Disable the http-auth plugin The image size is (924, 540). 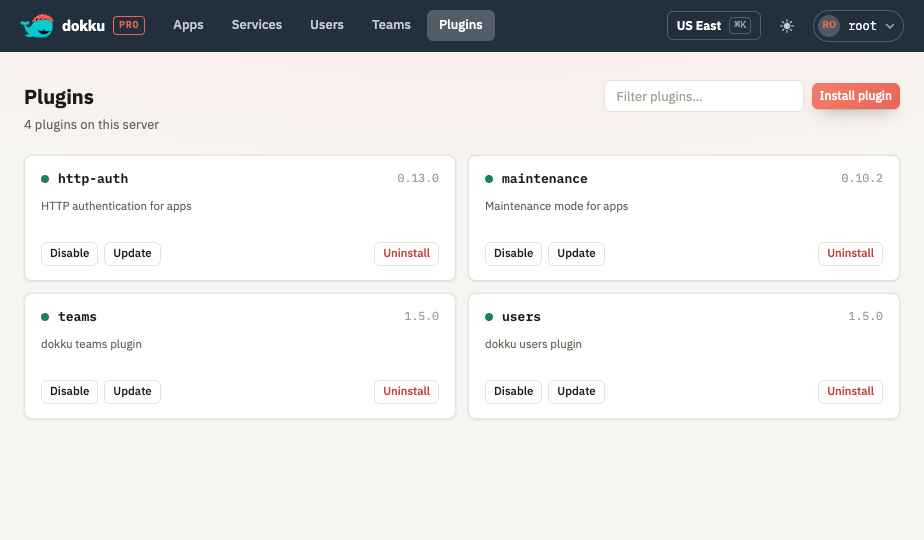coord(70,253)
